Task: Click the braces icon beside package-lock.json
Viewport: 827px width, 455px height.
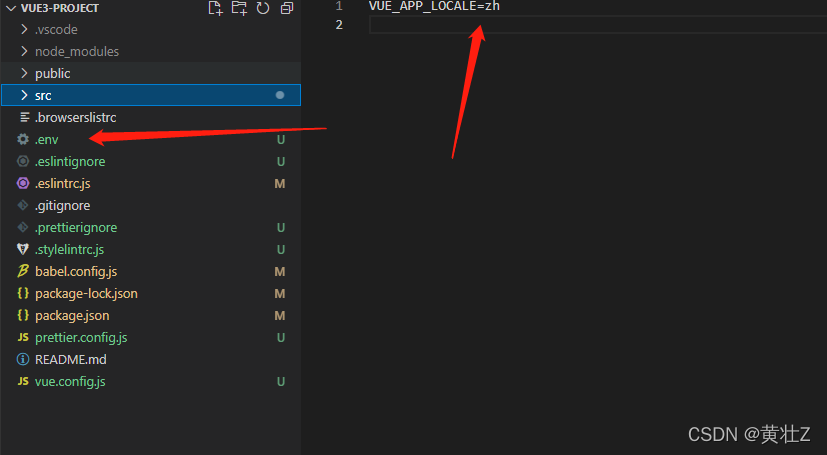Action: click(23, 293)
